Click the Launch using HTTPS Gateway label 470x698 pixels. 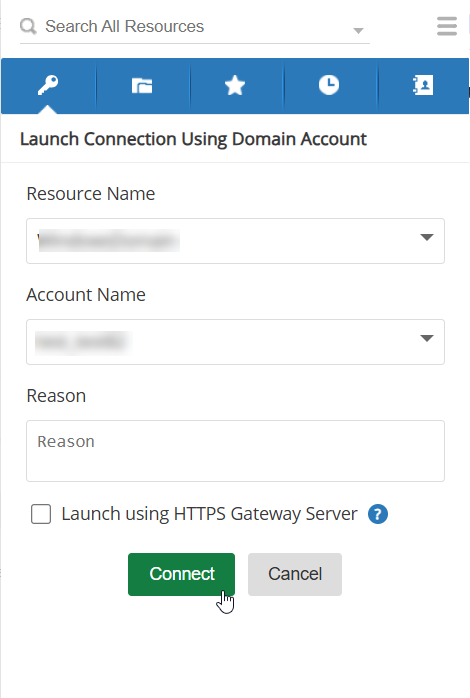[209, 514]
